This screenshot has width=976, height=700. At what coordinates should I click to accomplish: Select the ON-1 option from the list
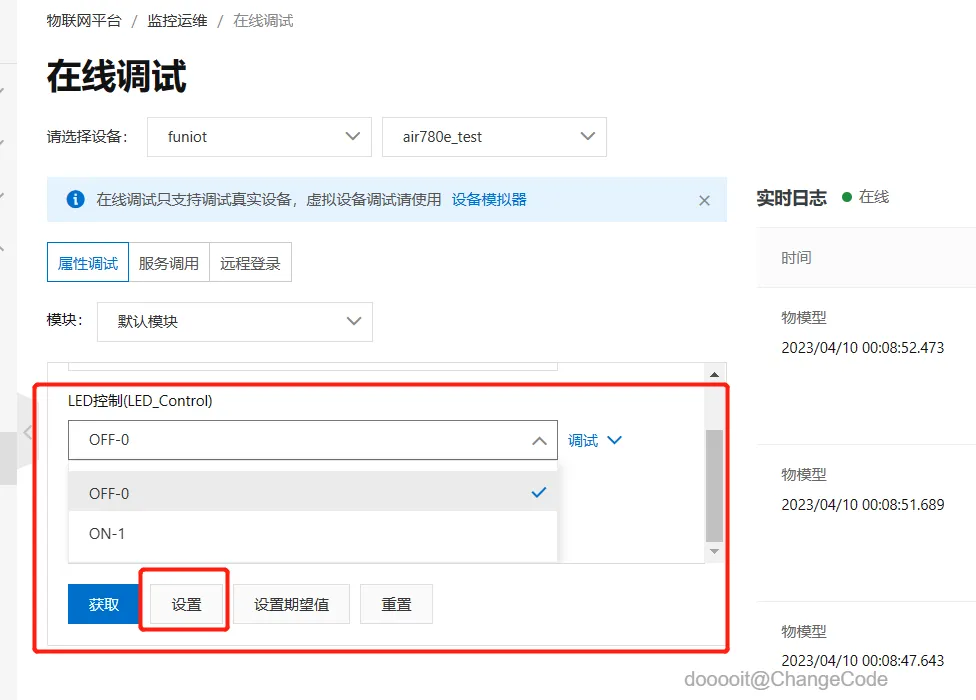[x=106, y=534]
